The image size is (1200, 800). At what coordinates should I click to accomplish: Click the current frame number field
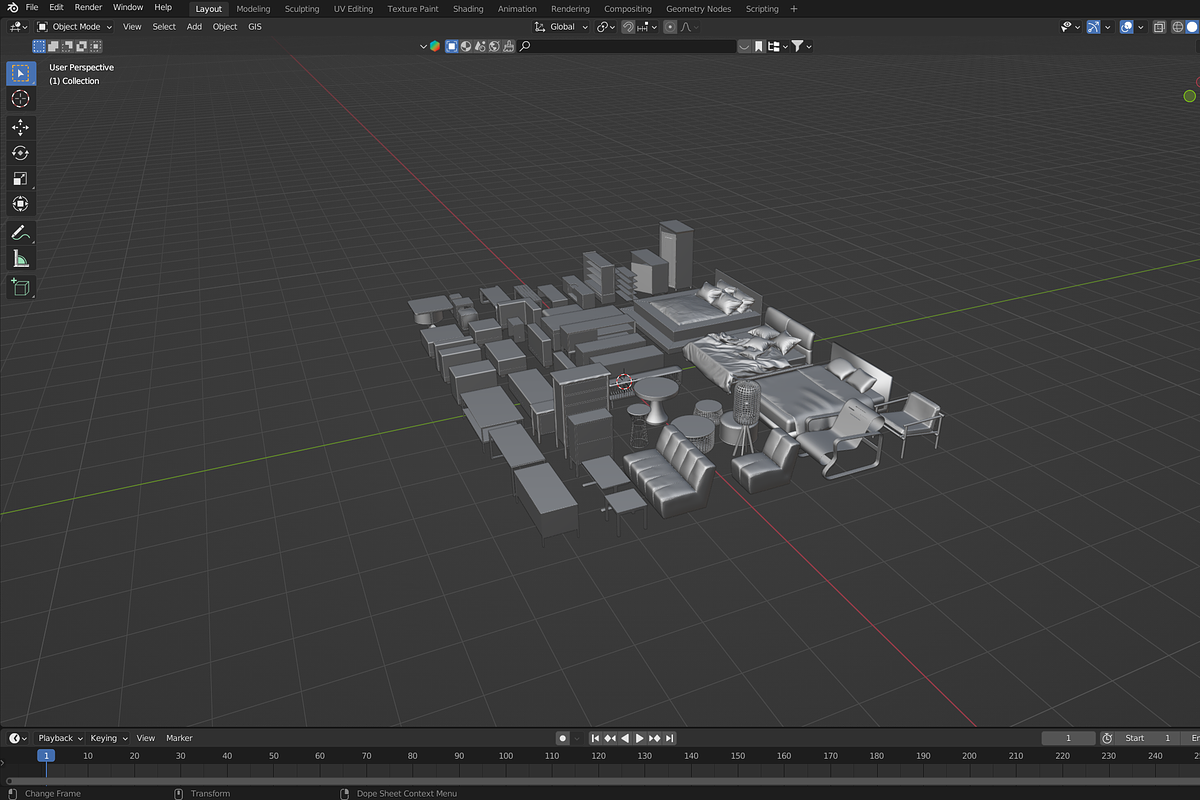(1068, 738)
